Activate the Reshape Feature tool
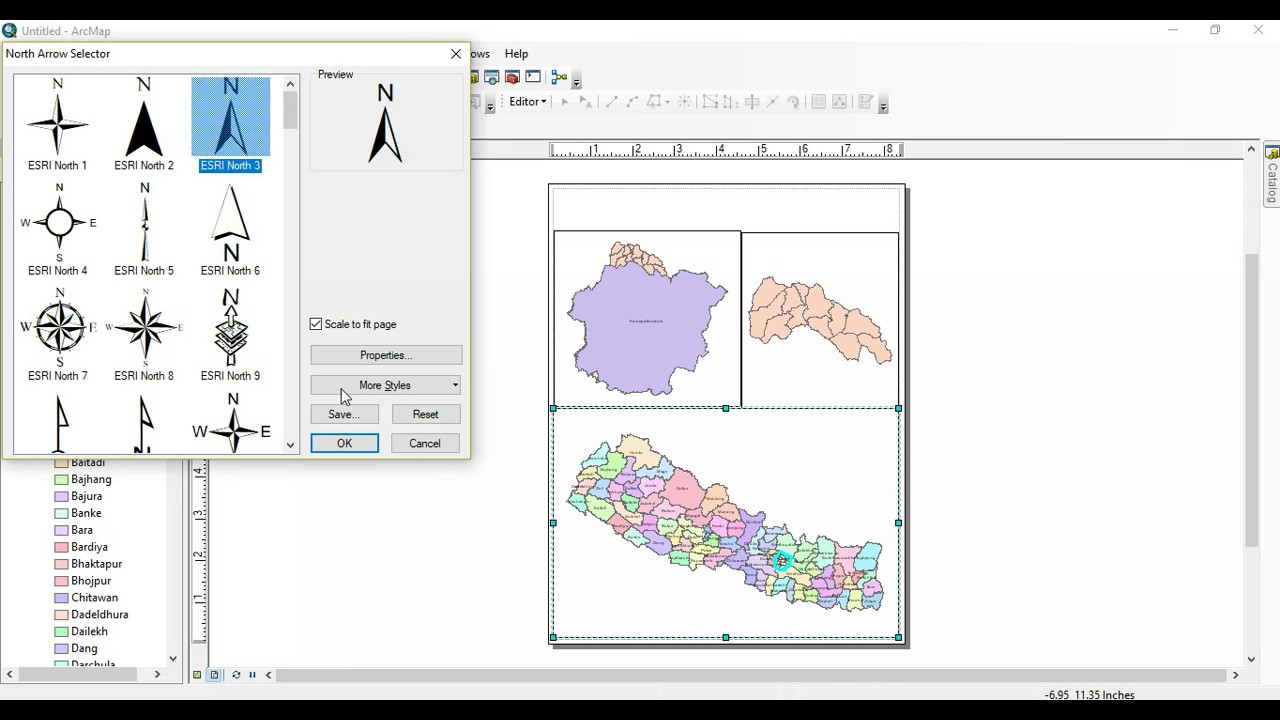This screenshot has height=720, width=1280. click(731, 102)
